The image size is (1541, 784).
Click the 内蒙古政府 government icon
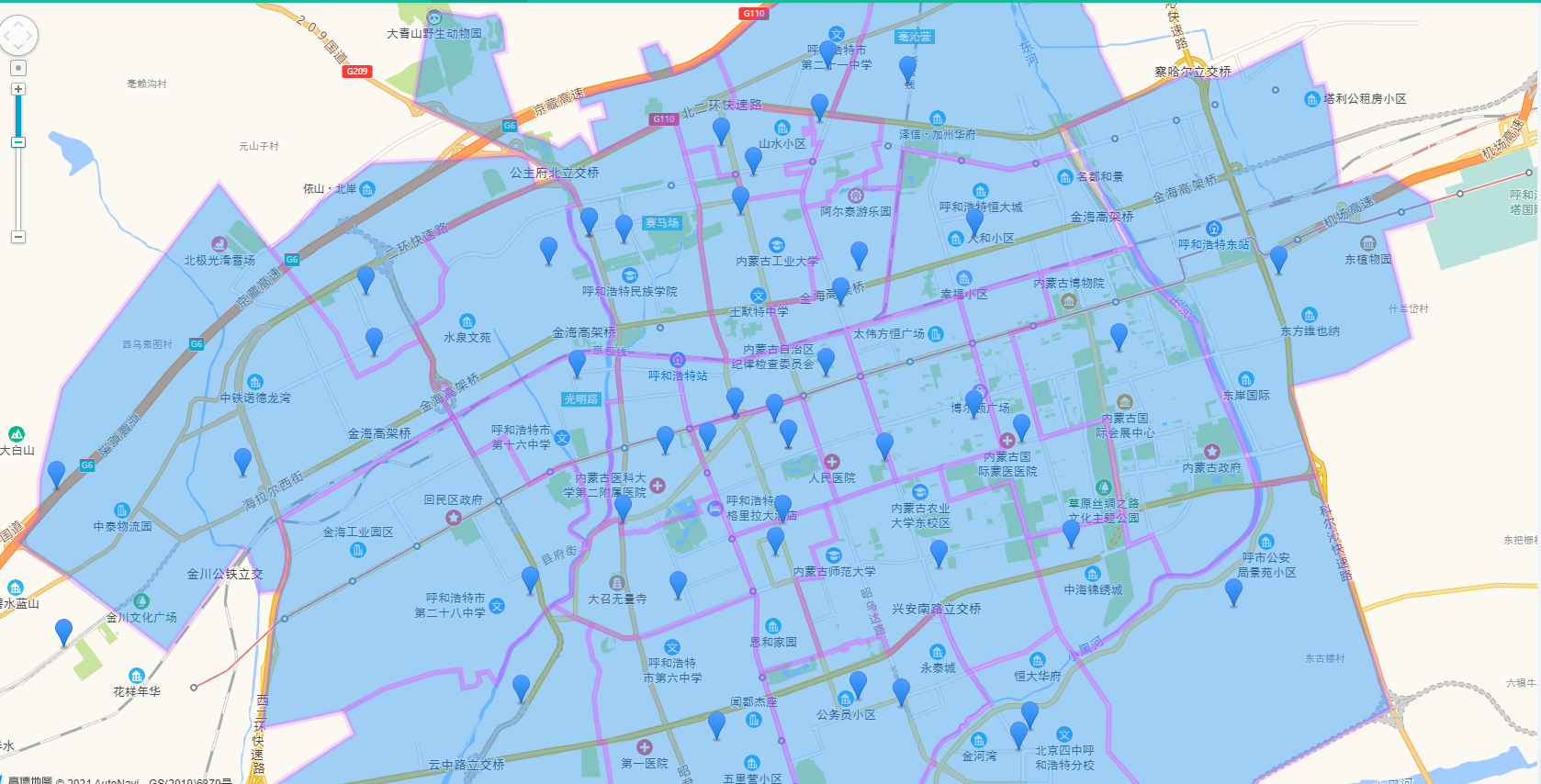(x=1211, y=452)
